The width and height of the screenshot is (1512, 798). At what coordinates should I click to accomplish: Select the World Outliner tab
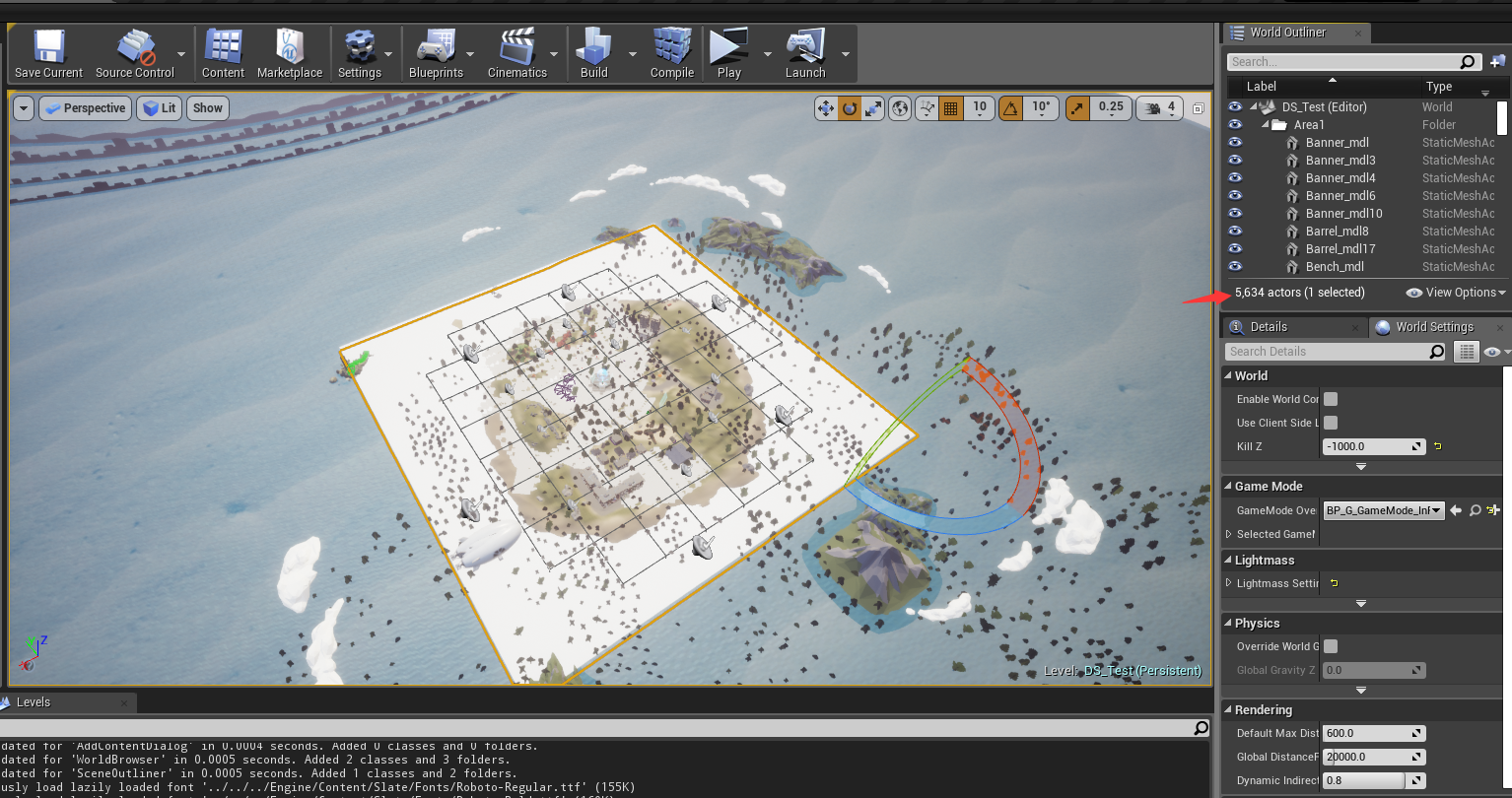1287,33
